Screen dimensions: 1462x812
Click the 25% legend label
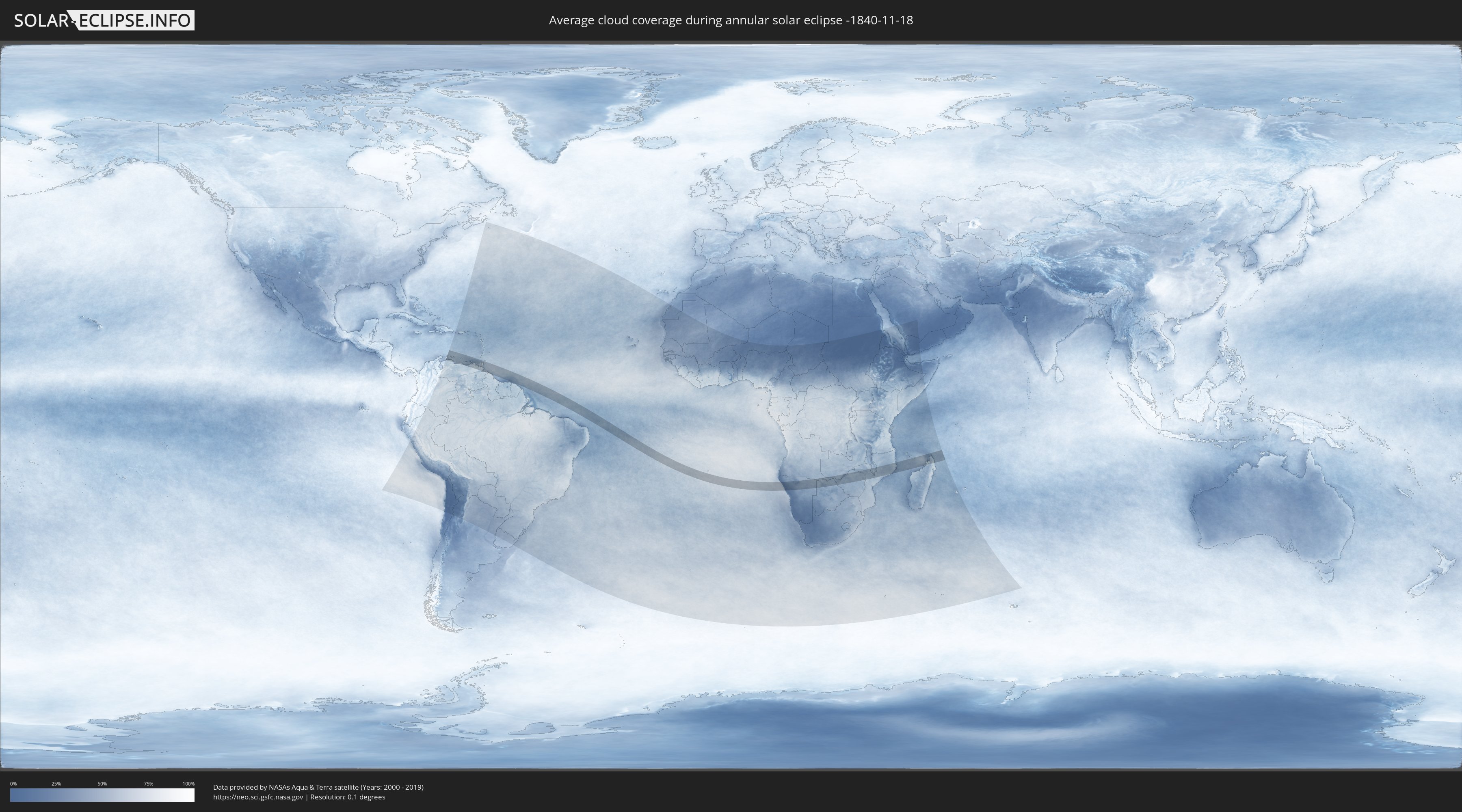(56, 784)
